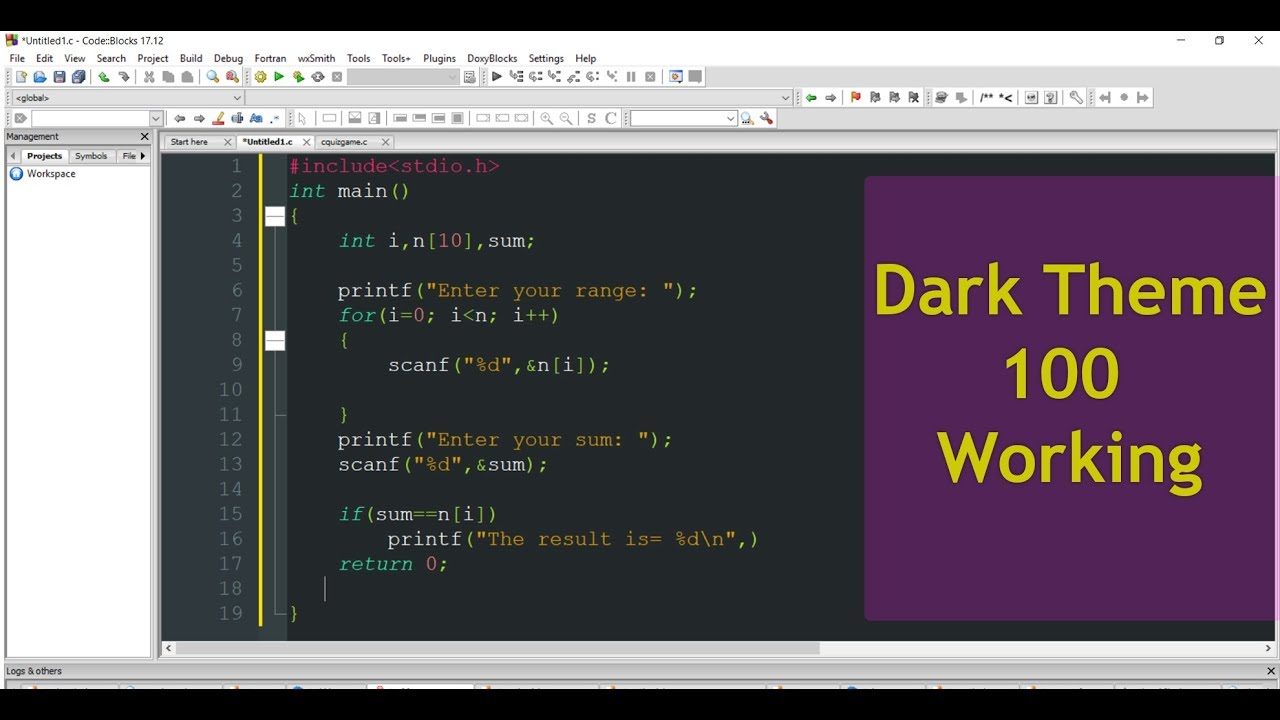
Task: Switch to the cquizgame.c tab
Action: (344, 142)
